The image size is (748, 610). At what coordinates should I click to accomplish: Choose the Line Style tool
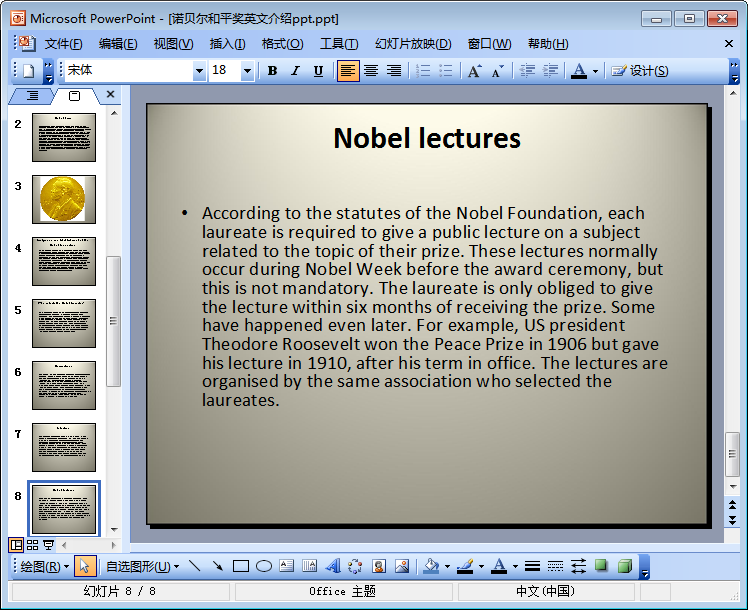[x=532, y=566]
